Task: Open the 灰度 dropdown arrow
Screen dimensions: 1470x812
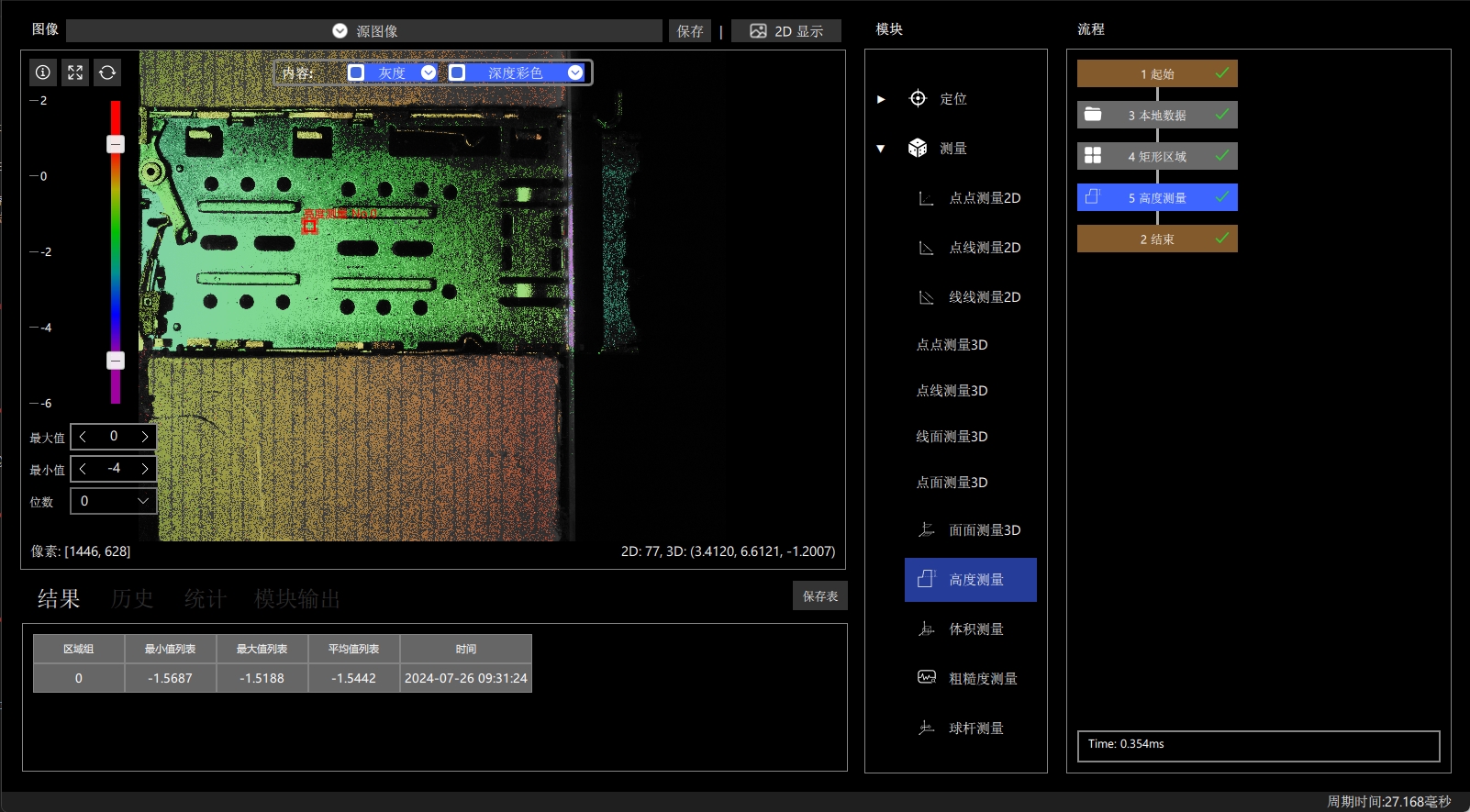Action: pos(429,72)
